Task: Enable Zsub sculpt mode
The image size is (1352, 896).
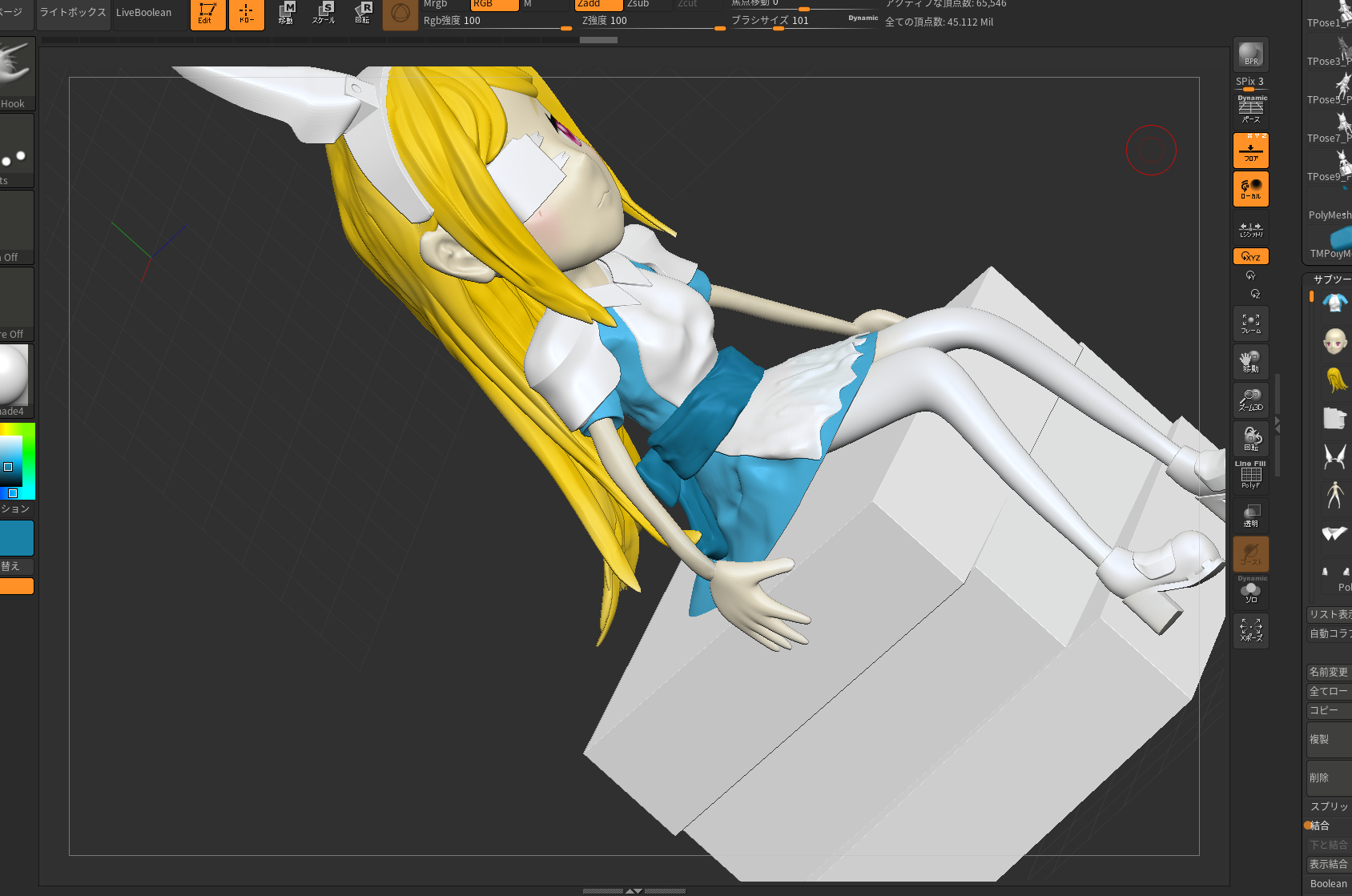Action: pos(649,4)
